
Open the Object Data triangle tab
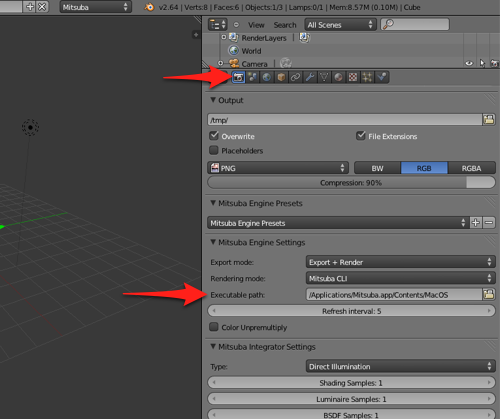(x=324, y=77)
